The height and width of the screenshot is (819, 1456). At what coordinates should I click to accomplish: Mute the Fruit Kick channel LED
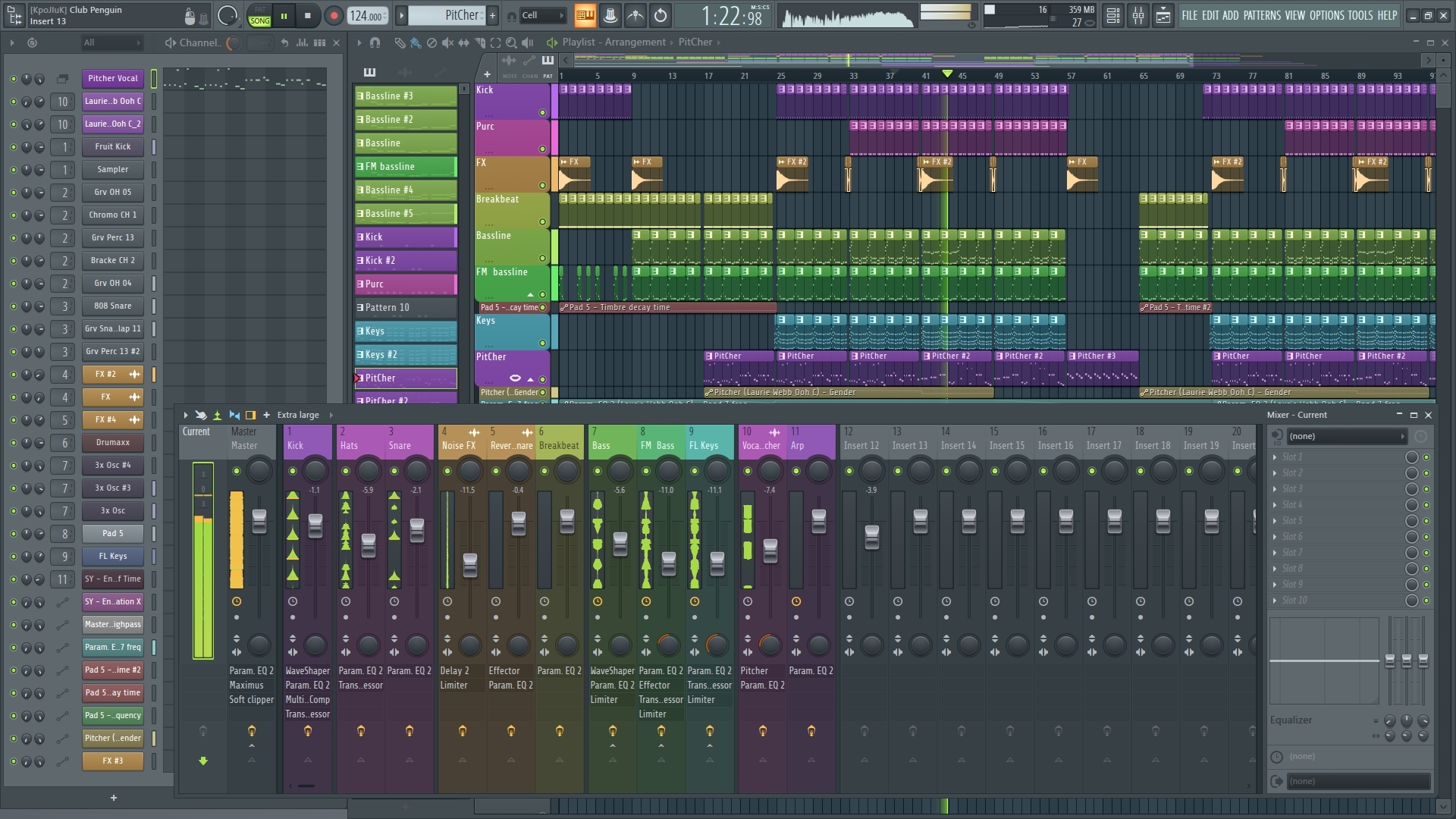[13, 146]
